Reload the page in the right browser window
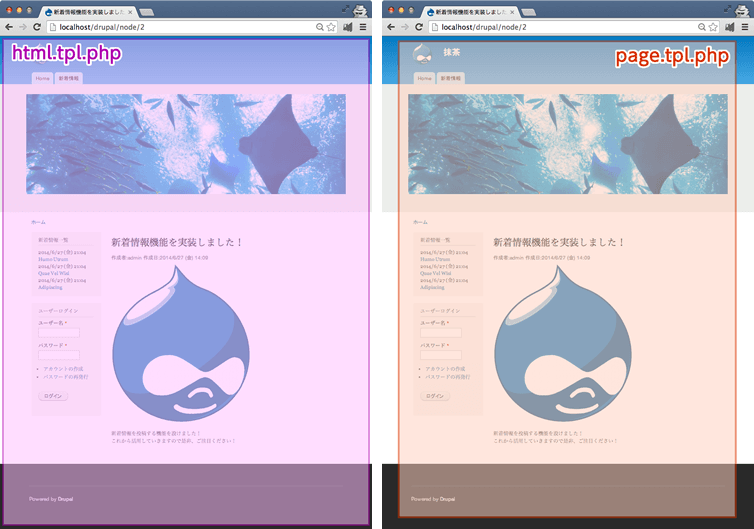The height and width of the screenshot is (529, 754). (x=419, y=27)
